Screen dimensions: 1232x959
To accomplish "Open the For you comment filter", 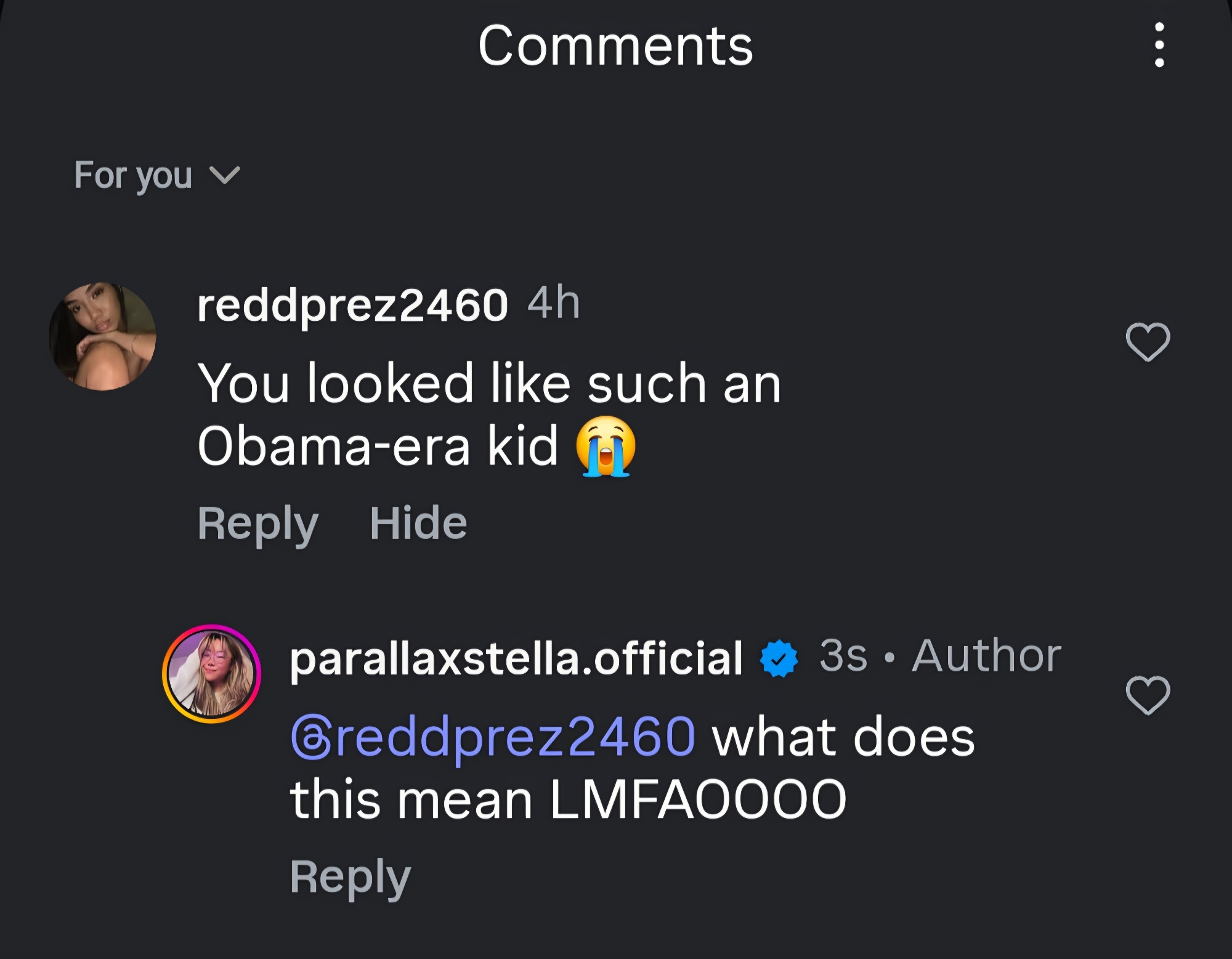I will tap(133, 176).
